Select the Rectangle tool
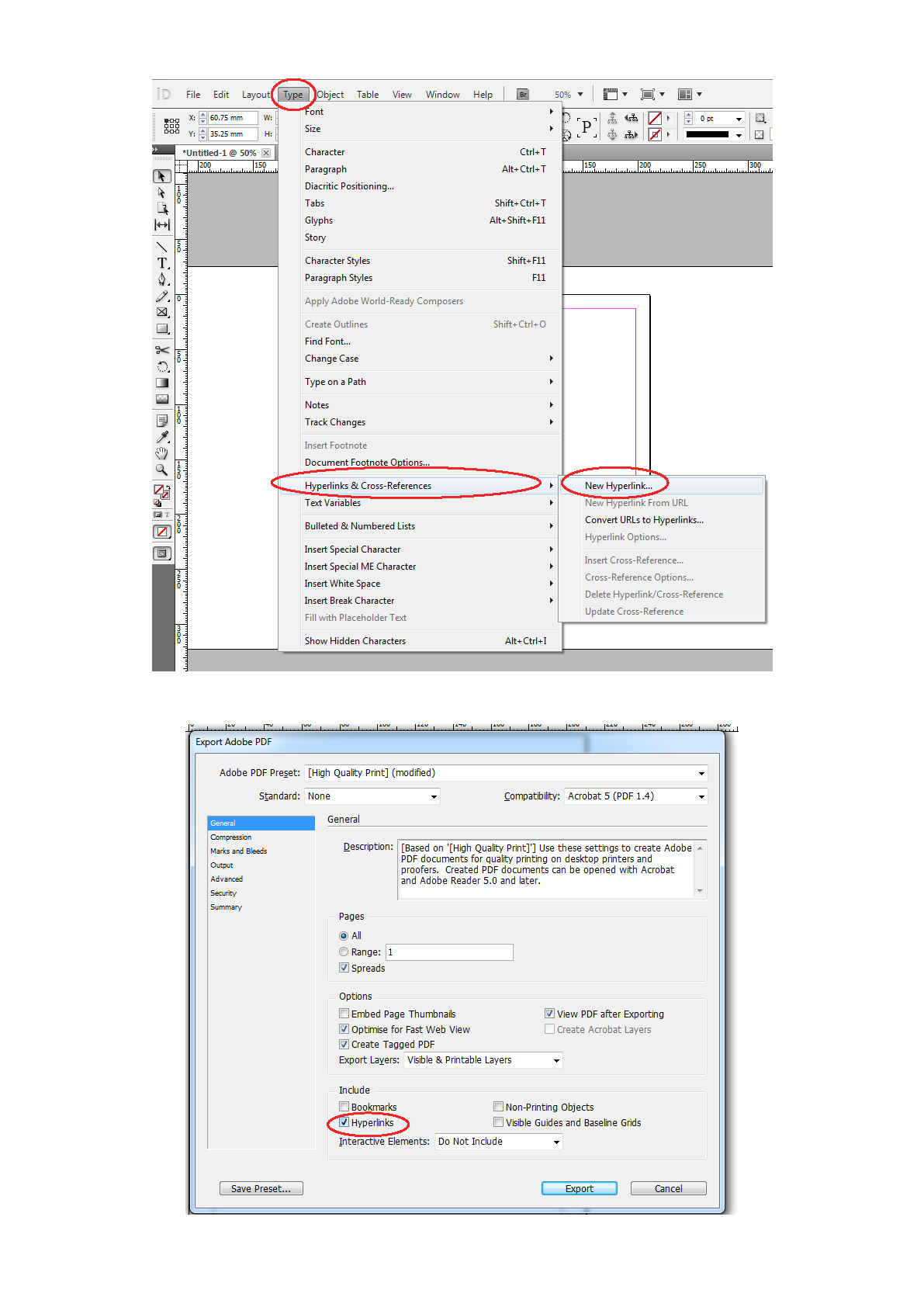The height and width of the screenshot is (1307, 924). (161, 328)
